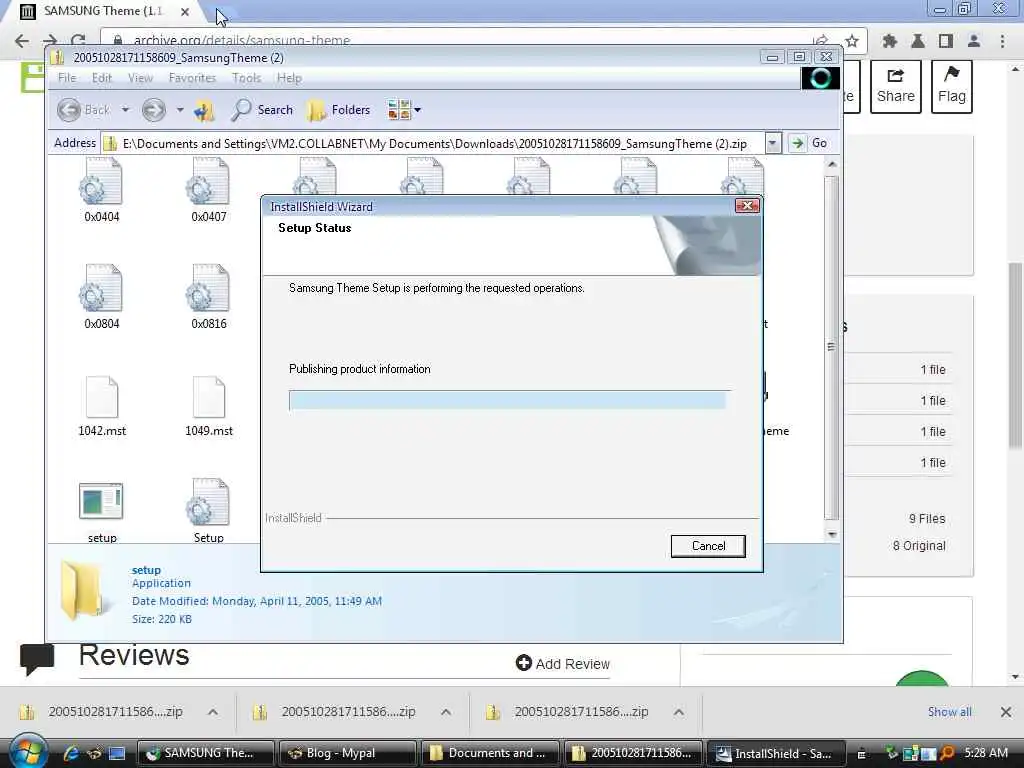Click Show all downloads link
The height and width of the screenshot is (768, 1024).
950,712
